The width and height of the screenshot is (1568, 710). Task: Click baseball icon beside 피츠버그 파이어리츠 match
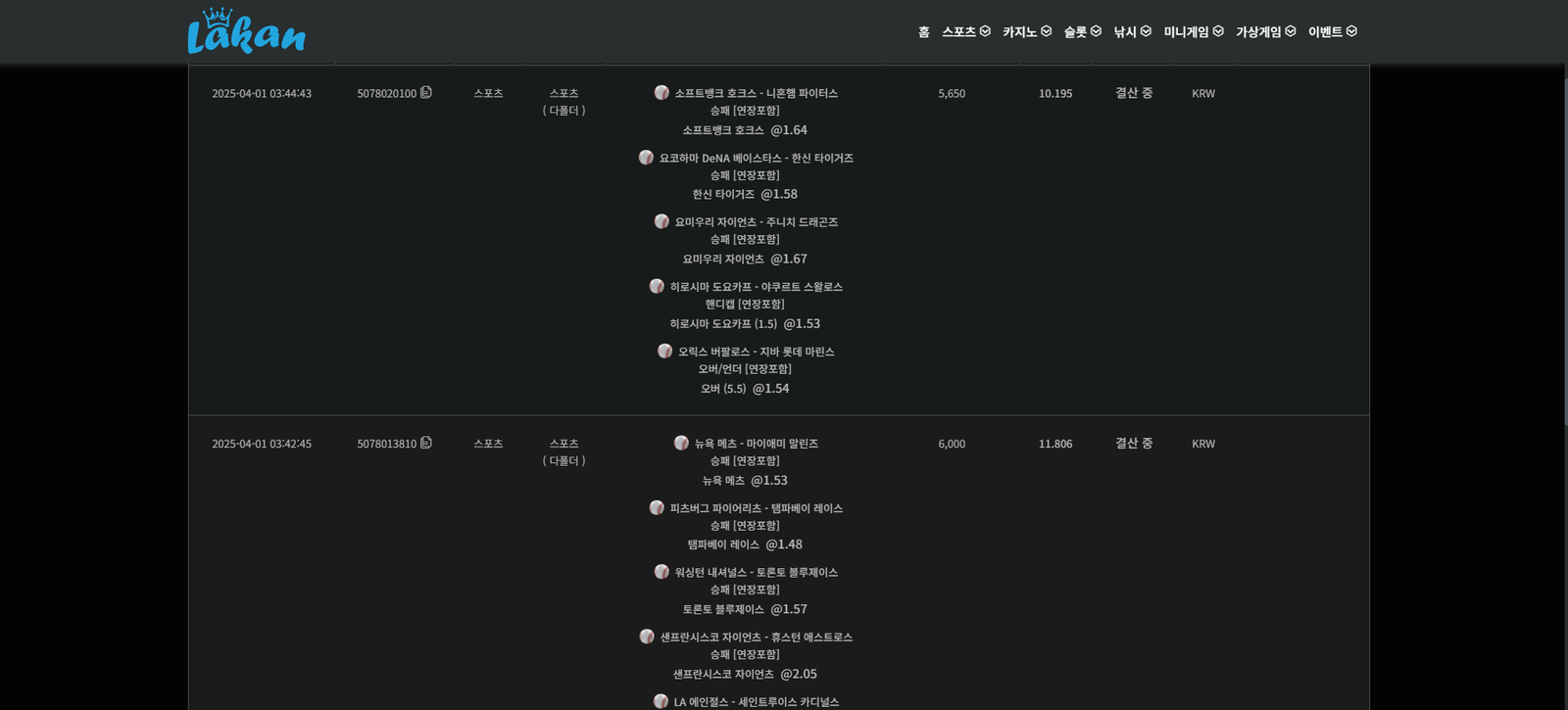coord(657,507)
